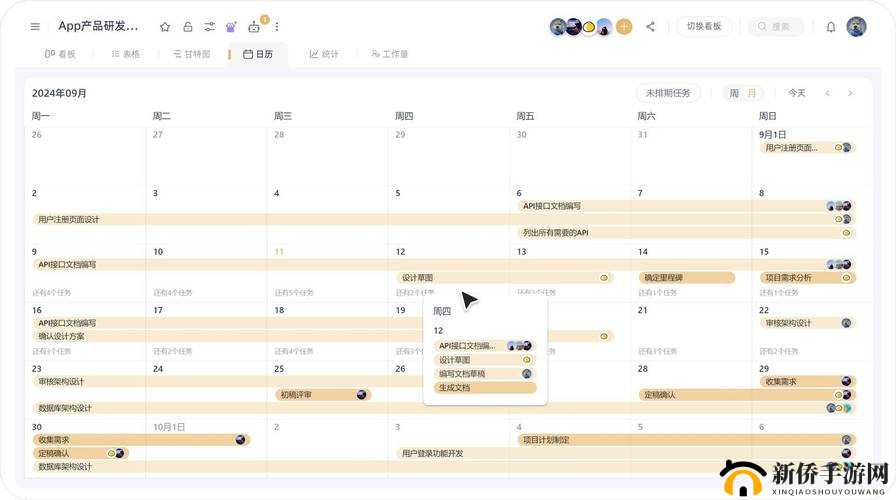The width and height of the screenshot is (896, 500).
Task: Expand 还有1个任务 under the 15th
Action: coord(779,293)
